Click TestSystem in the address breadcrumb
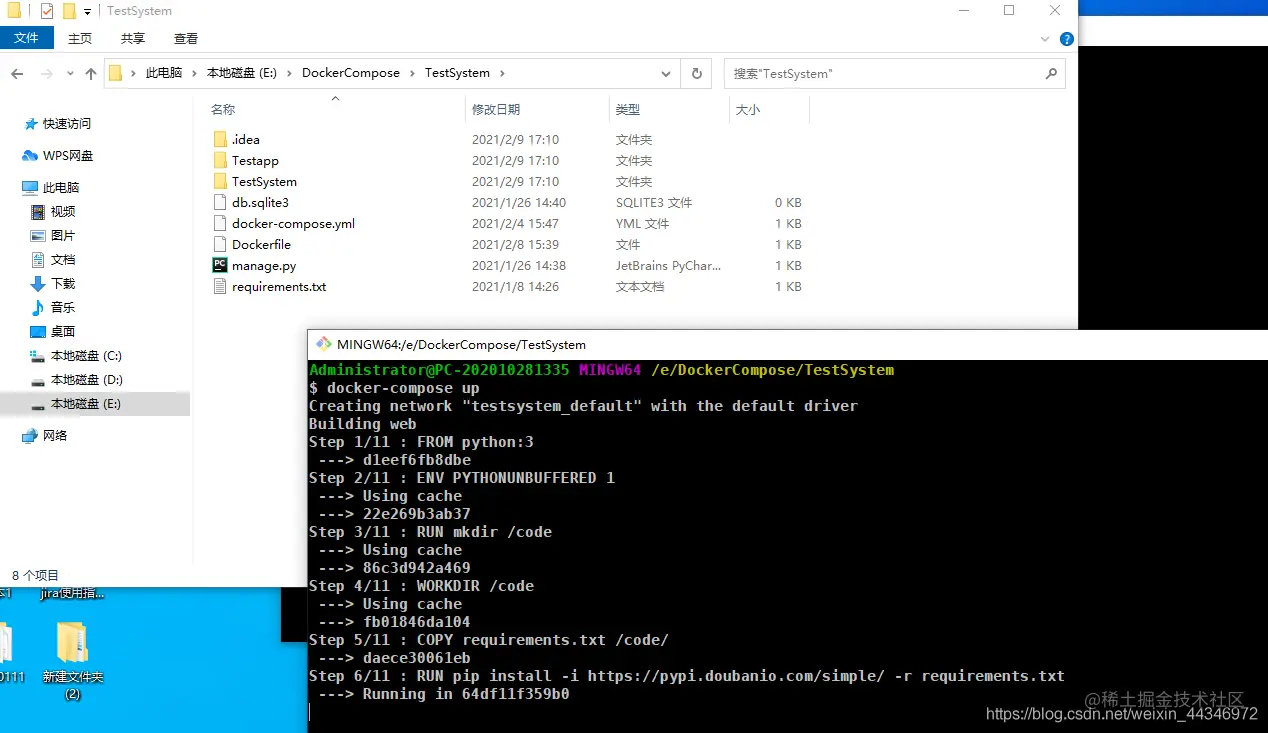Screen dimensions: 1268x733 point(457,73)
